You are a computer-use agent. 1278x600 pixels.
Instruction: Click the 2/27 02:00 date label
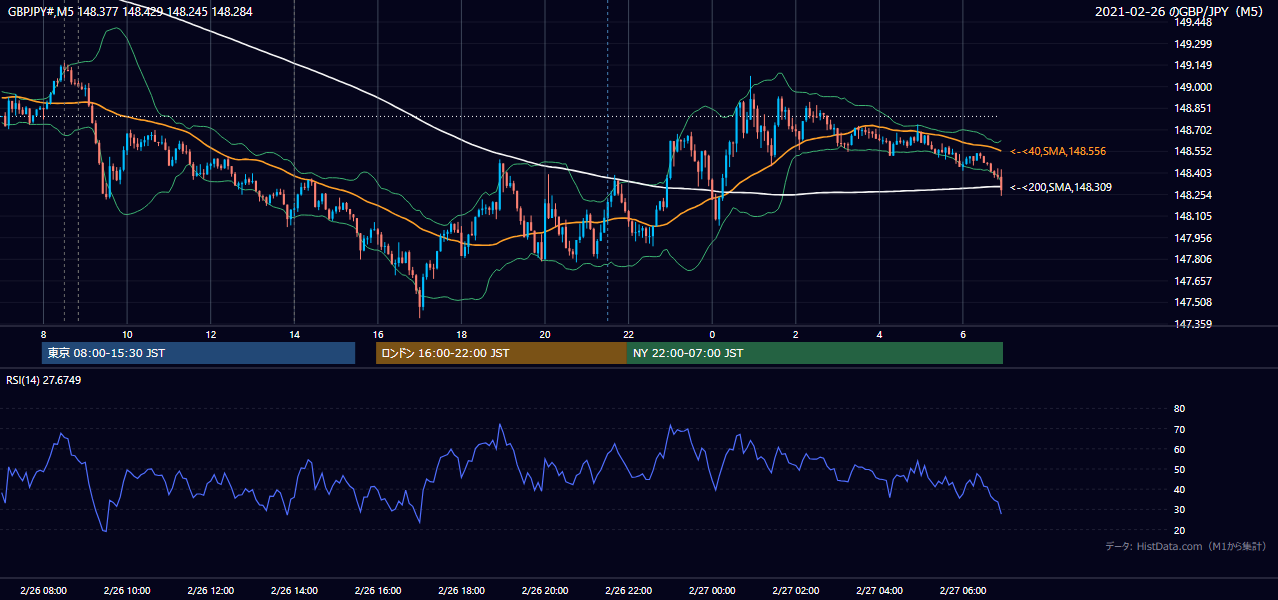click(796, 590)
